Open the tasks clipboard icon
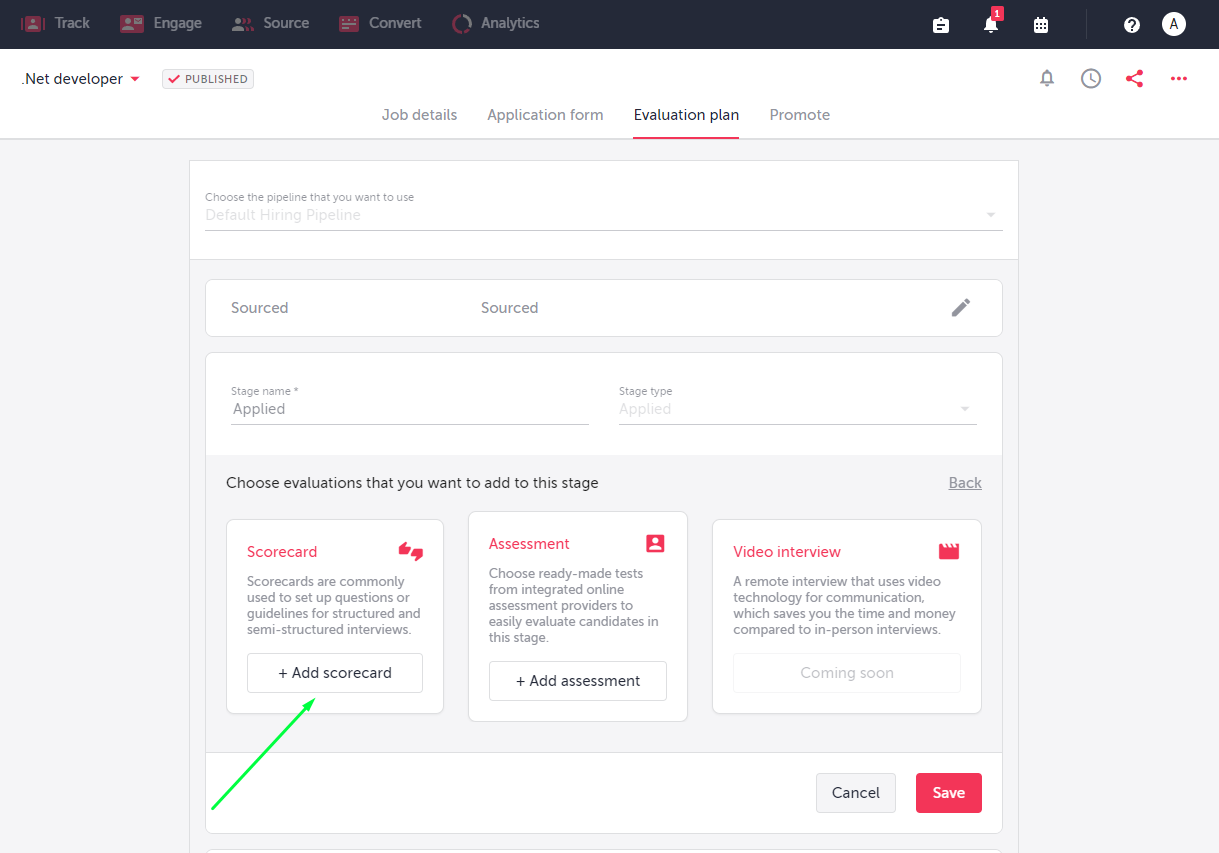The image size is (1219, 853). pyautogui.click(x=940, y=24)
